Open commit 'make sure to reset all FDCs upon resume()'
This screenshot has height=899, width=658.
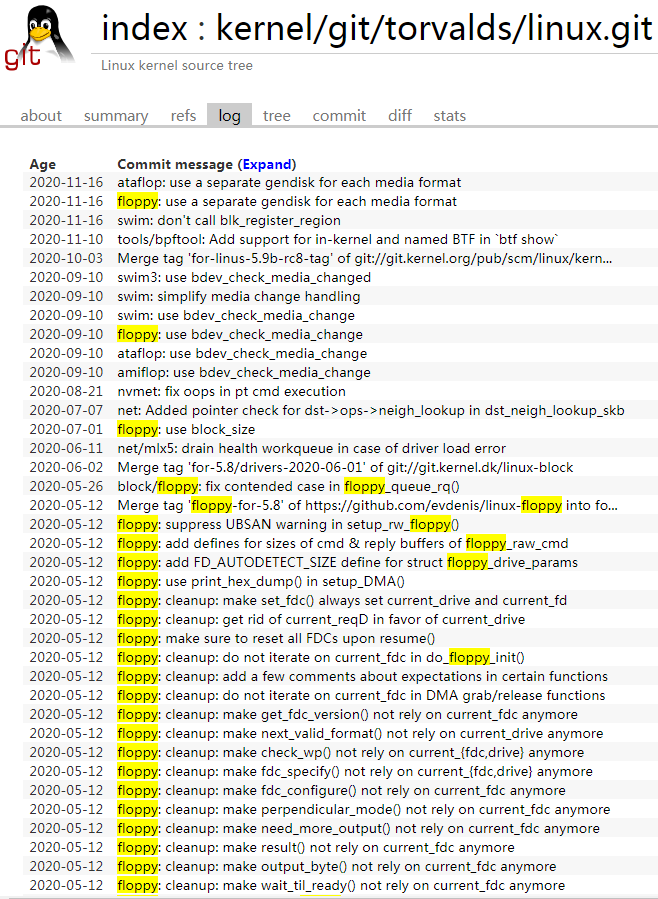click(x=276, y=637)
